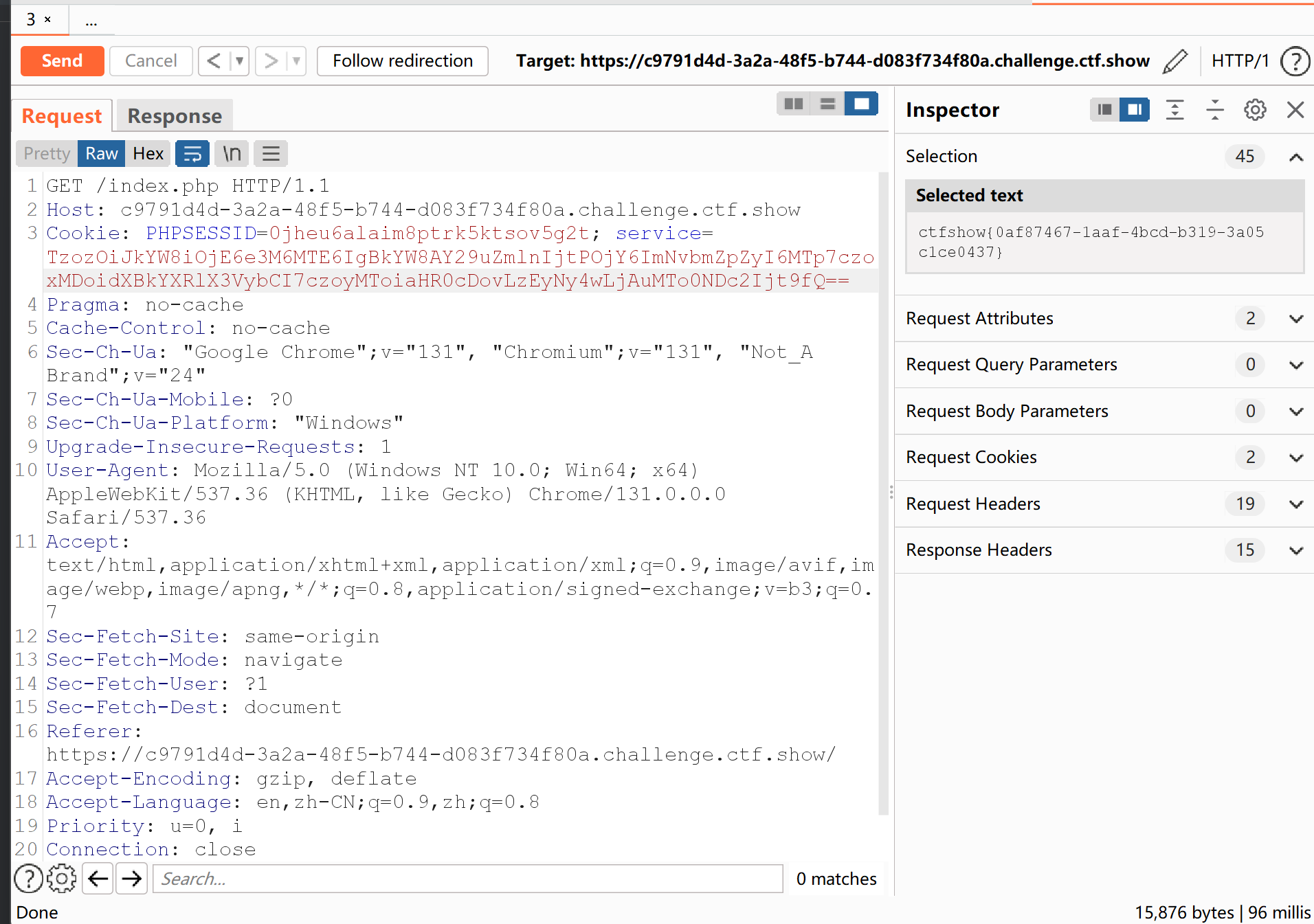
Task: Collapse the Selection section
Action: pos(1296,157)
